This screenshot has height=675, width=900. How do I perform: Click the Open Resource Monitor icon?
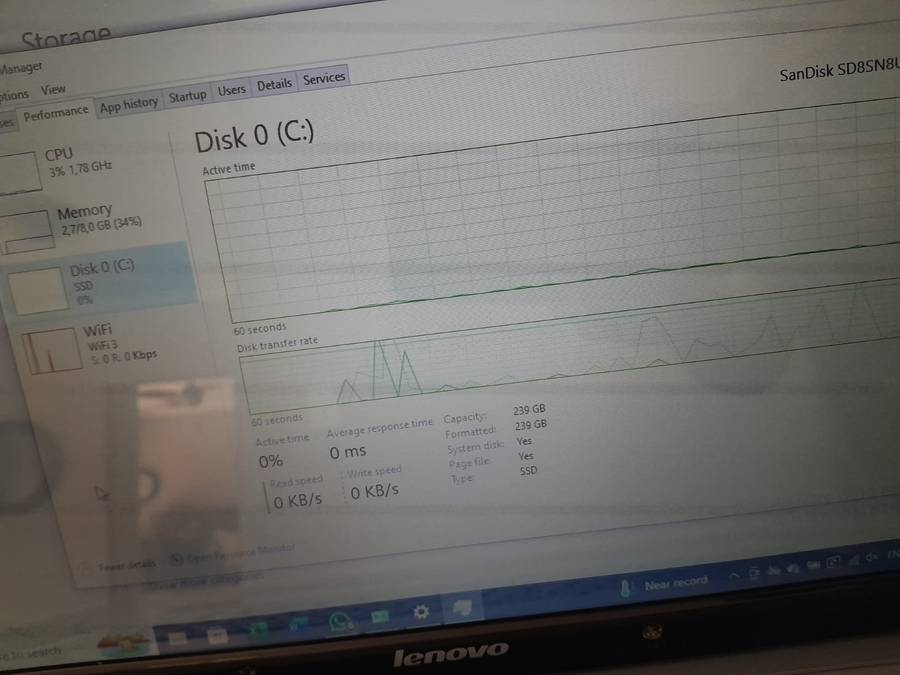(176, 558)
